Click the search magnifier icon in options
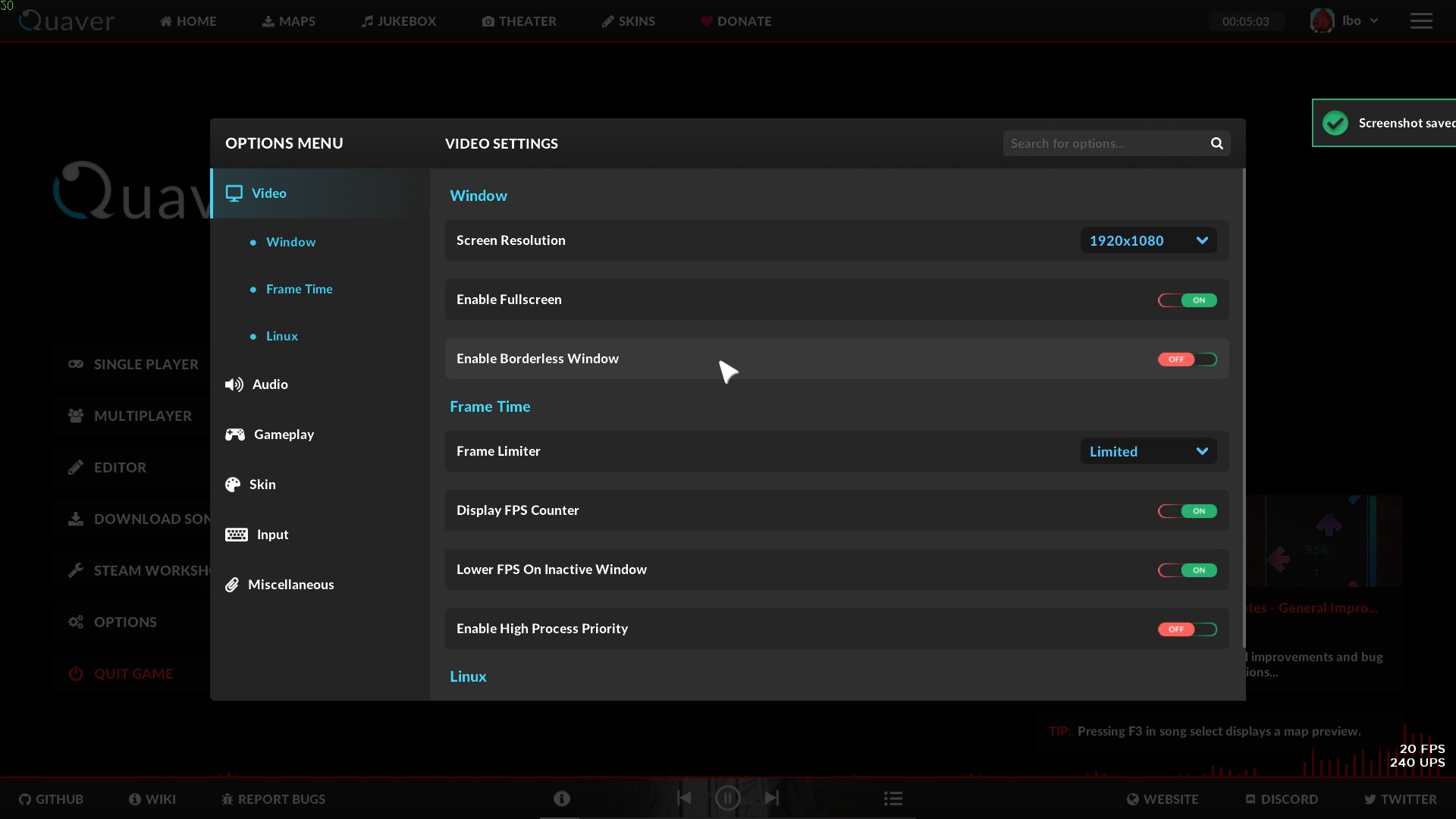 (x=1216, y=143)
